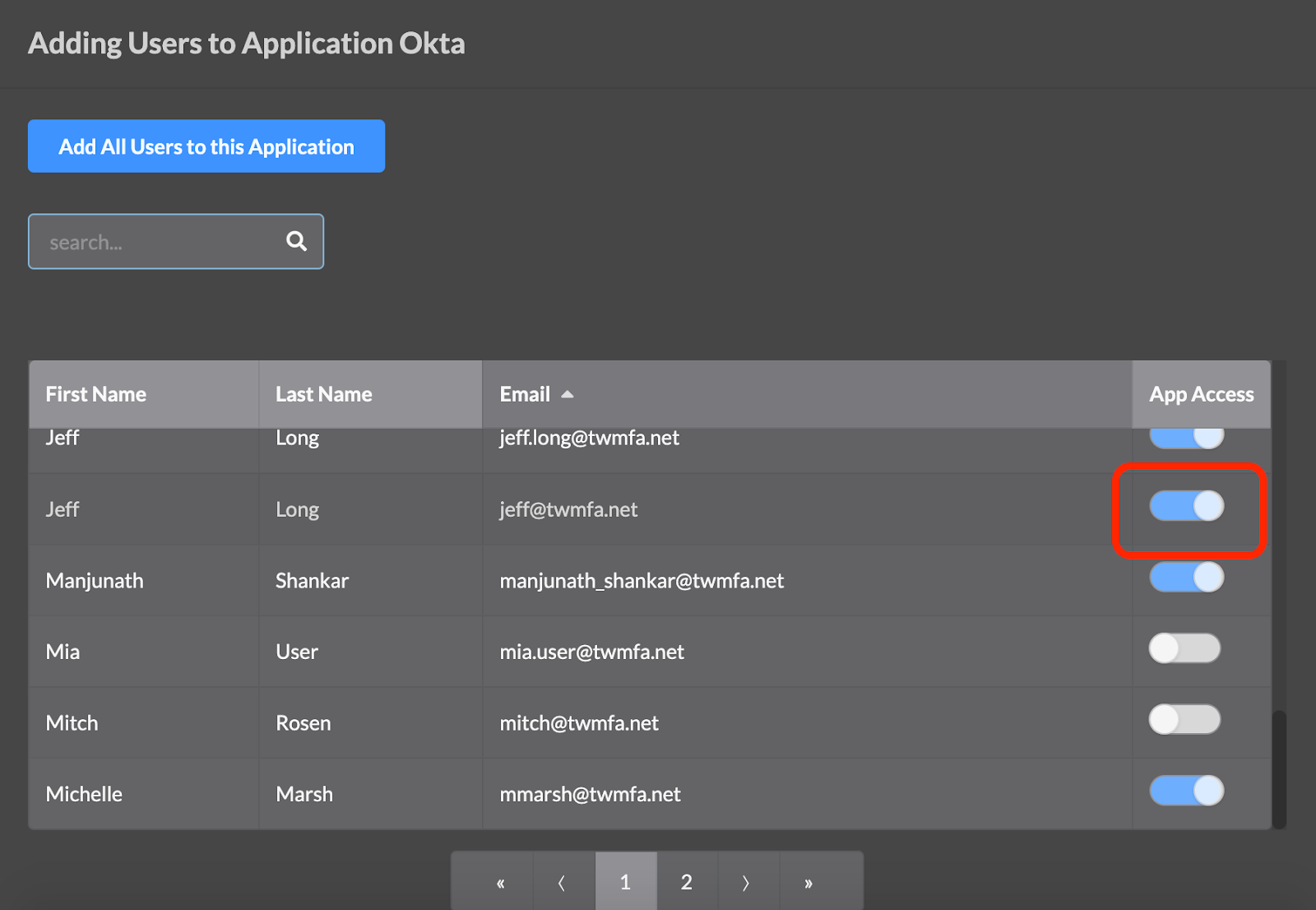Click last name User
The width and height of the screenshot is (1316, 910).
pyautogui.click(x=297, y=652)
